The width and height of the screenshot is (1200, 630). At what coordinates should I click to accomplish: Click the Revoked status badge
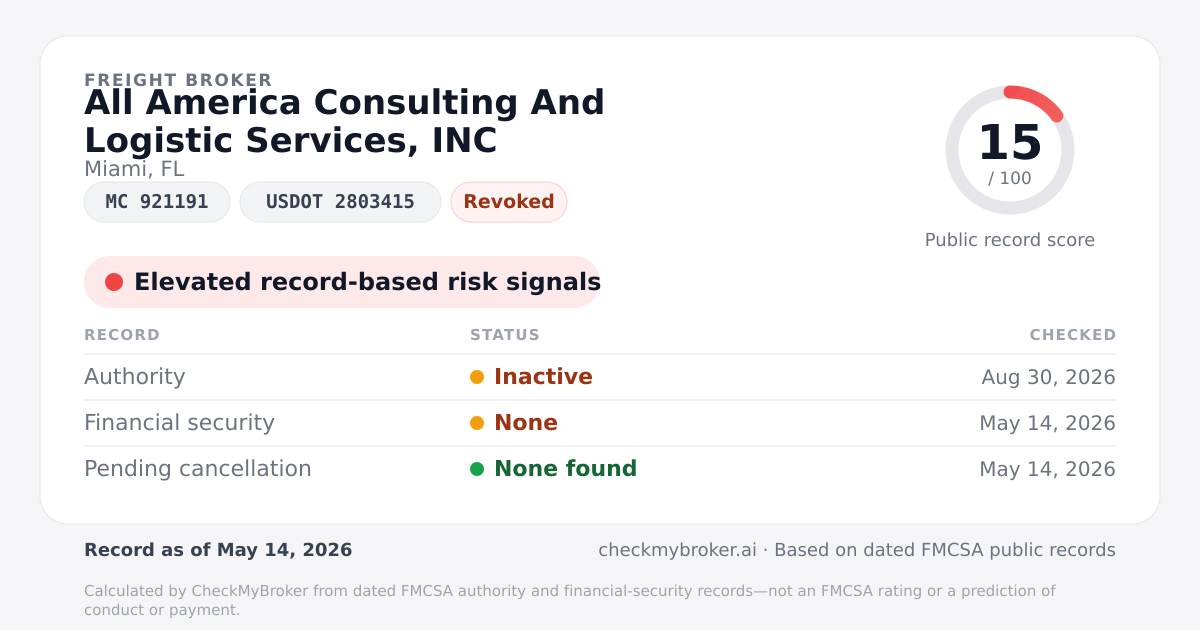pos(509,202)
